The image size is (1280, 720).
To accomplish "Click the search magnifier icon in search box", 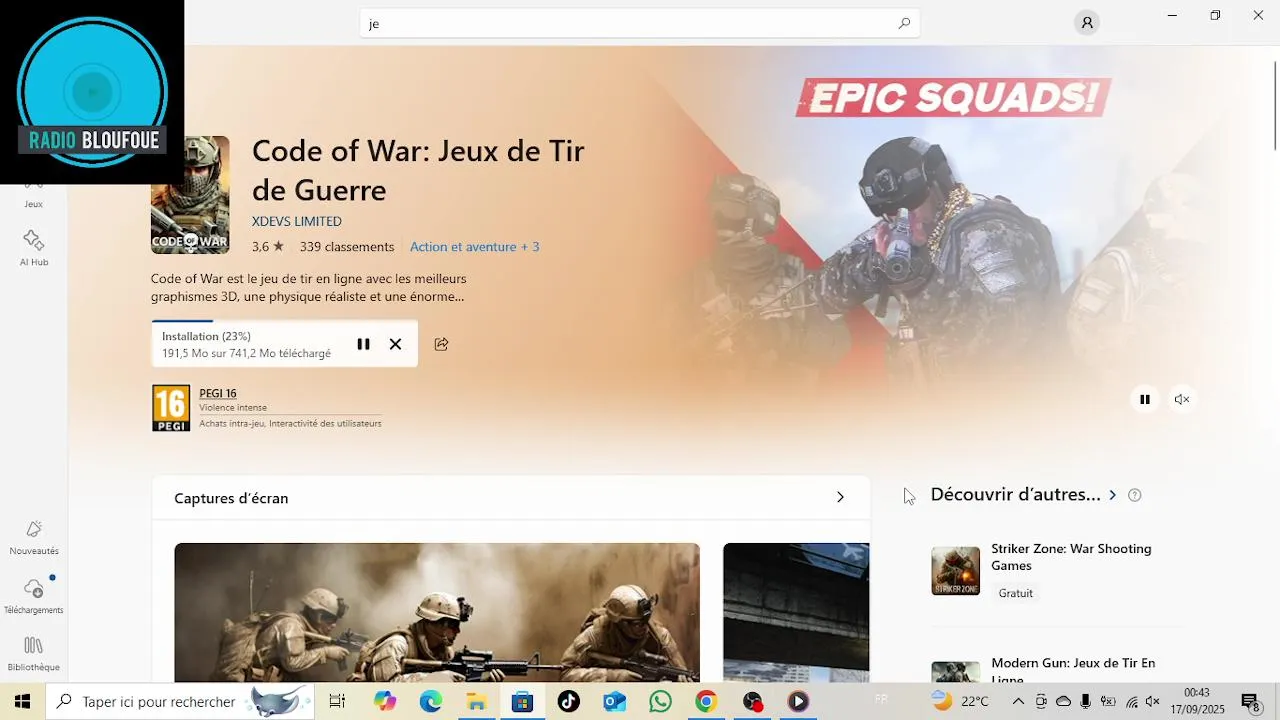I will click(904, 23).
